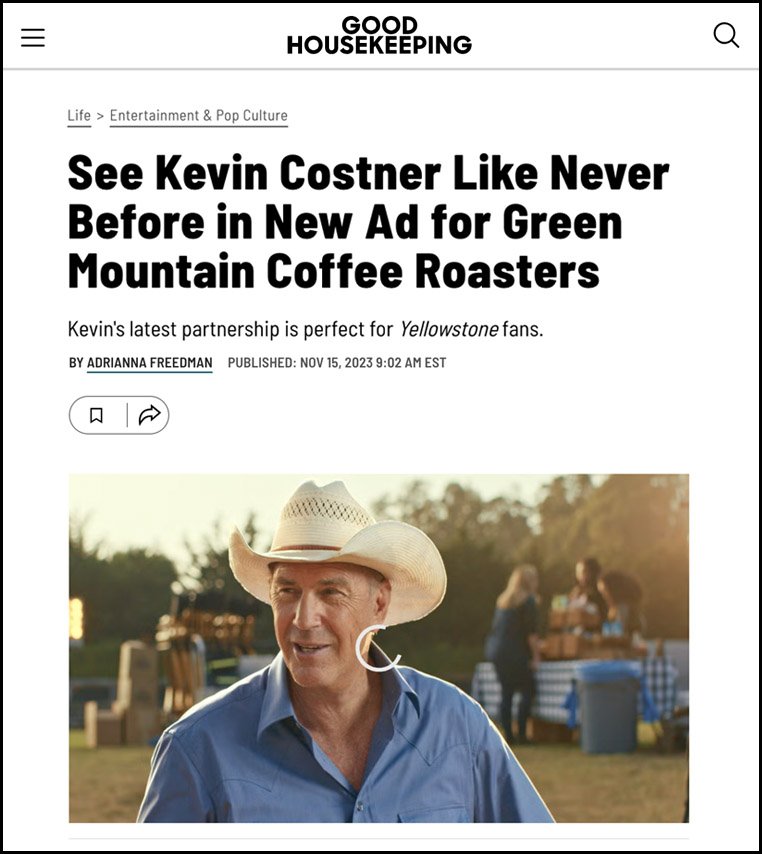Click the subtitle about Kevin's latest partnership
This screenshot has width=762, height=854.
[x=306, y=330]
